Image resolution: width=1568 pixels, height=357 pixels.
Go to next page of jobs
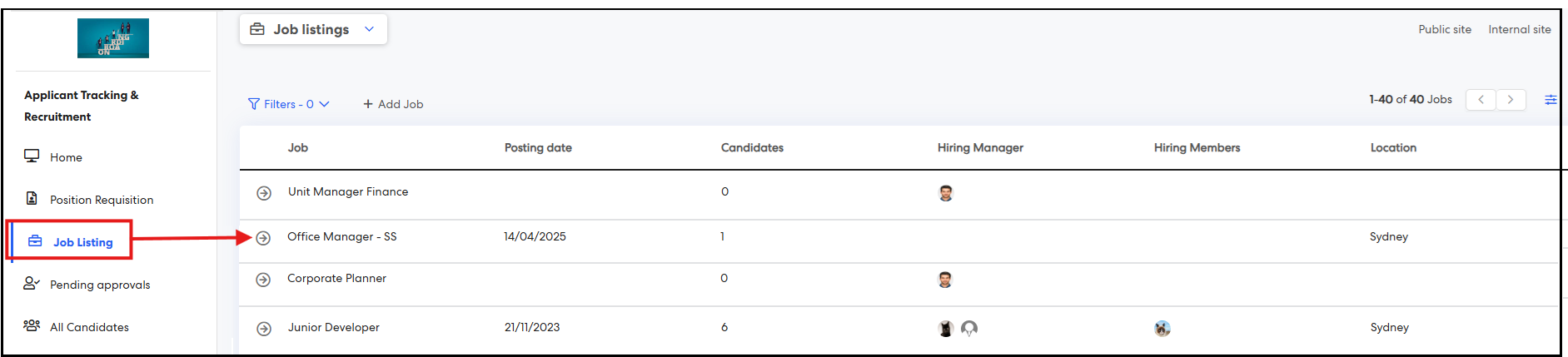(1511, 100)
